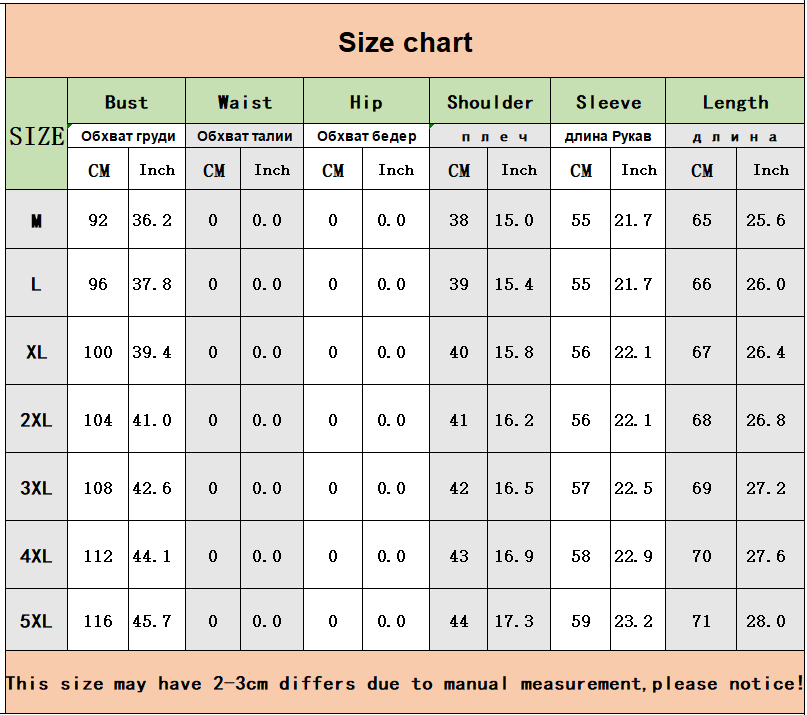Click the 39.4 inch bust cell
This screenshot has width=807, height=715.
[x=152, y=352]
